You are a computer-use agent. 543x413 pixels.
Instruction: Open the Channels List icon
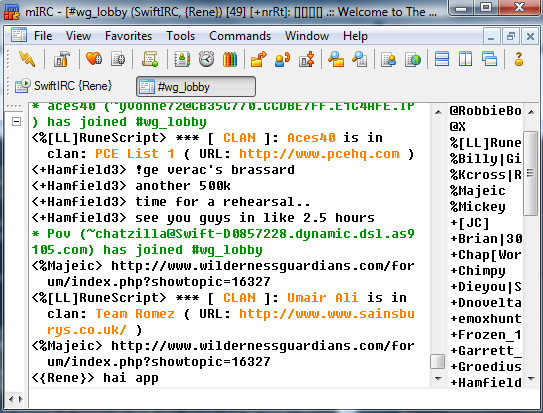[118, 59]
